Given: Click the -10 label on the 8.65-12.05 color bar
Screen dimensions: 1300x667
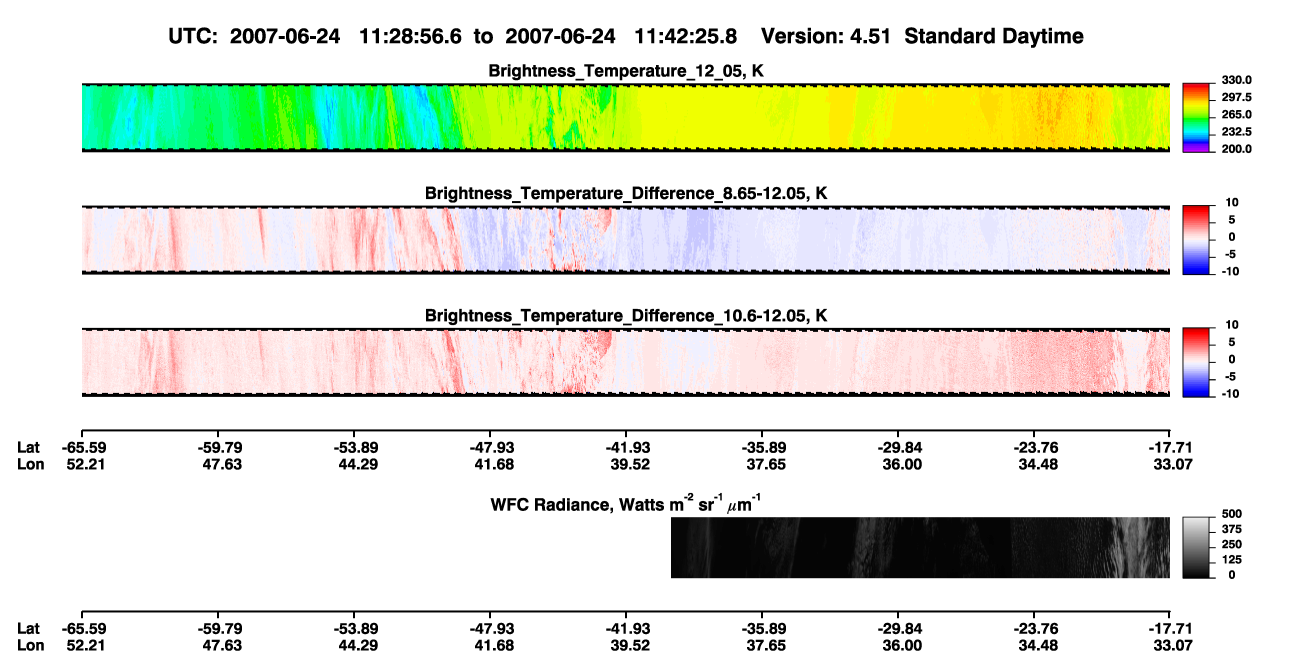Looking at the screenshot, I should (x=1231, y=270).
